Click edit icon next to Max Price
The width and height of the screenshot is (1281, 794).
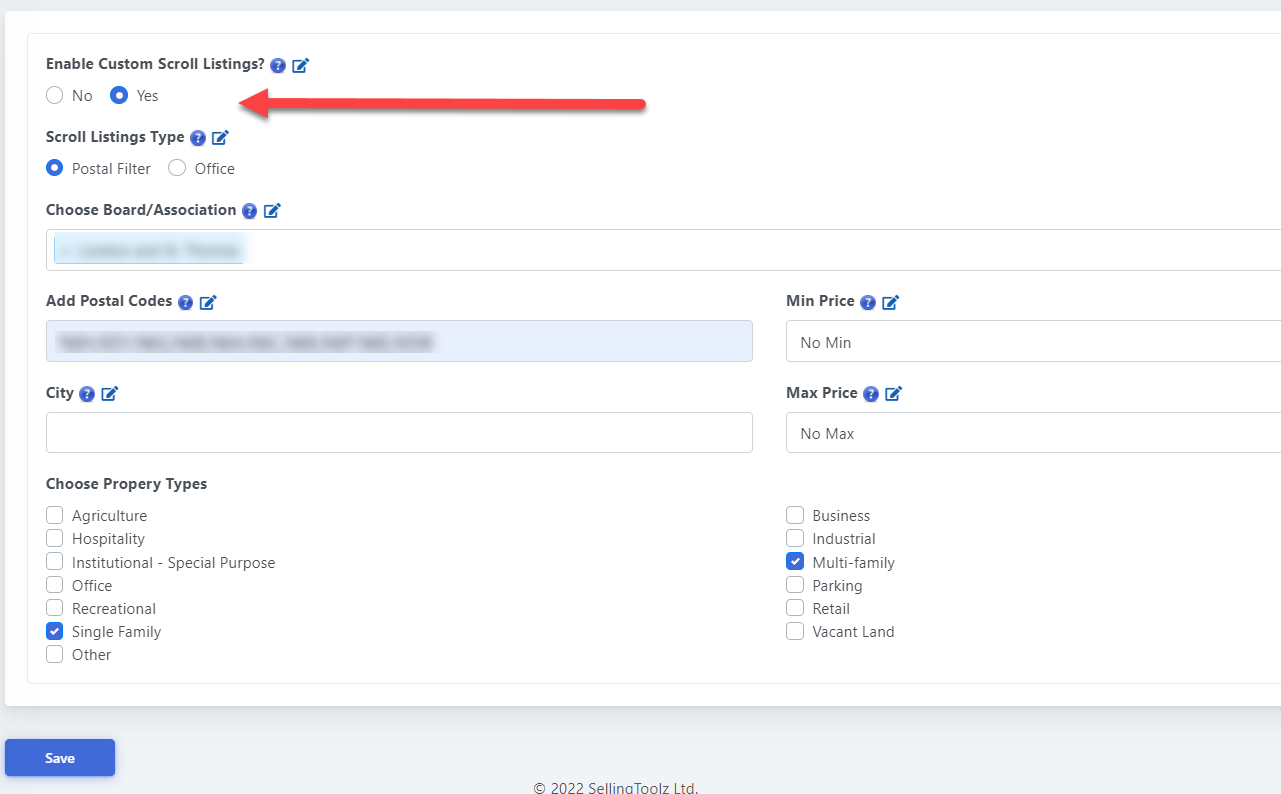pos(894,394)
